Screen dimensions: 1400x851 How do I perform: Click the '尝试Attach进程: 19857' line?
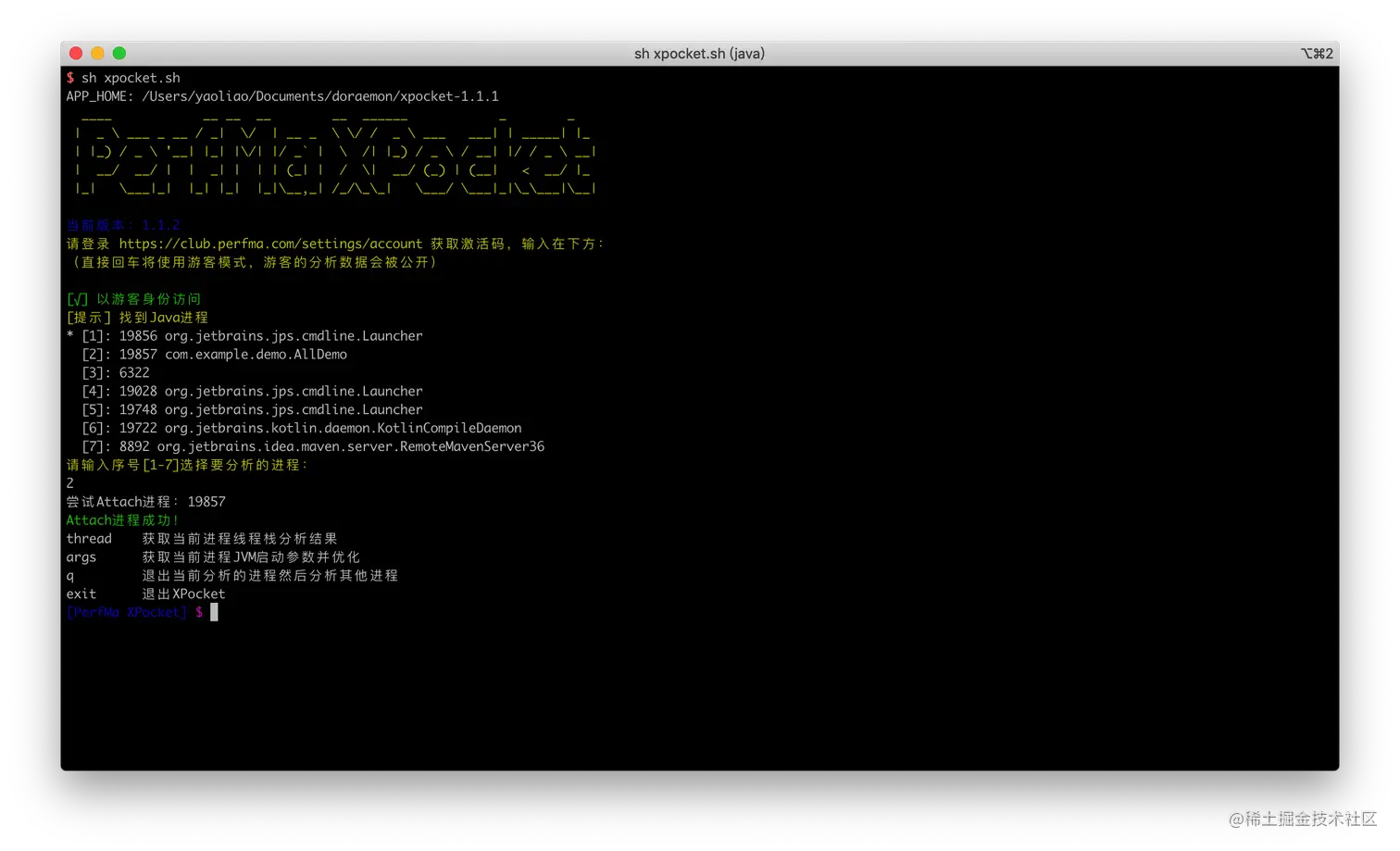tap(146, 502)
